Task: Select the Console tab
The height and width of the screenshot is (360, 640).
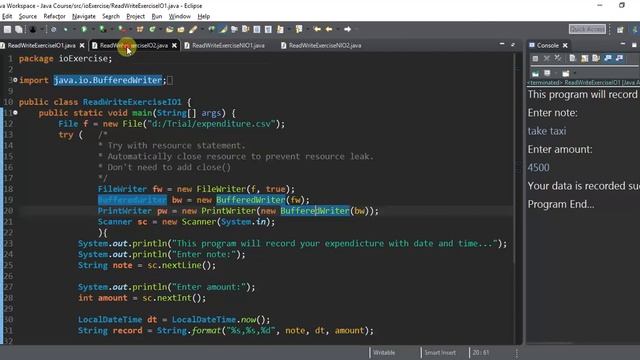Action: (x=547, y=45)
